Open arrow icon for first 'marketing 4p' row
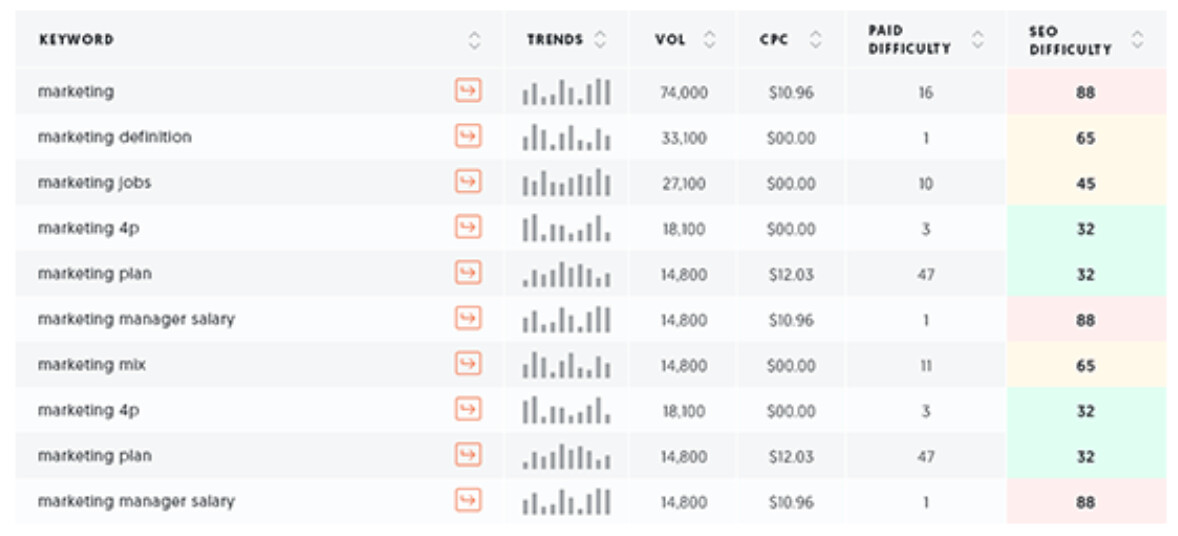 click(467, 228)
